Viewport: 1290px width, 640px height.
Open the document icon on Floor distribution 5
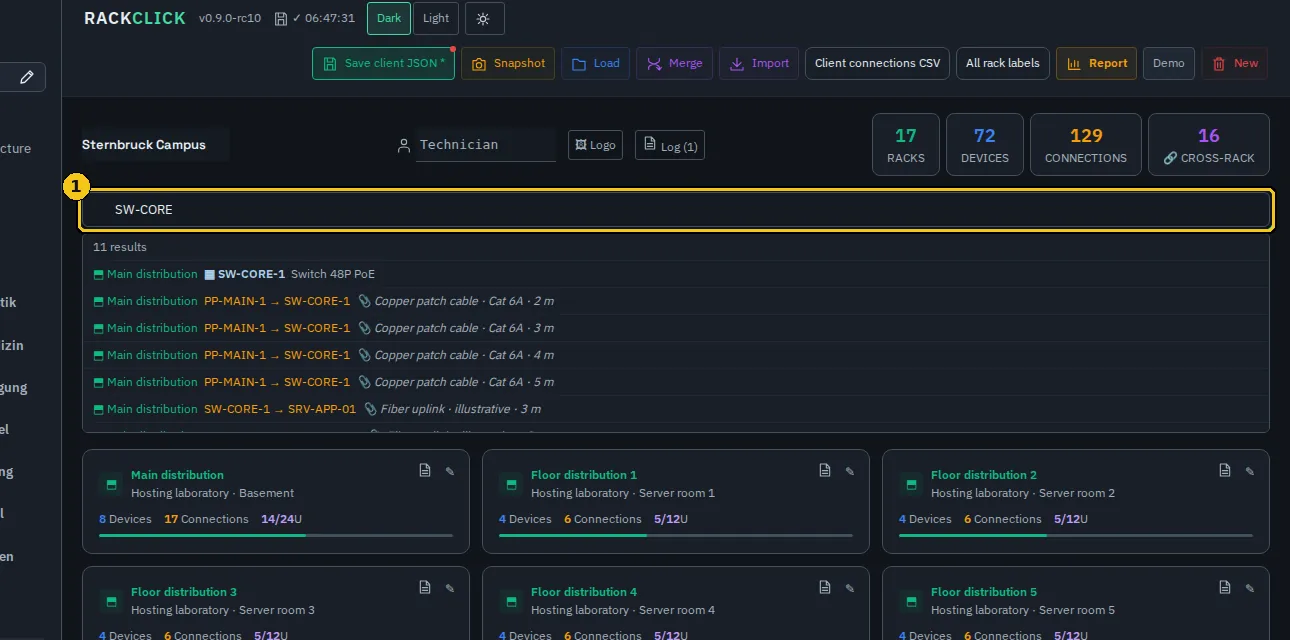pos(1225,587)
